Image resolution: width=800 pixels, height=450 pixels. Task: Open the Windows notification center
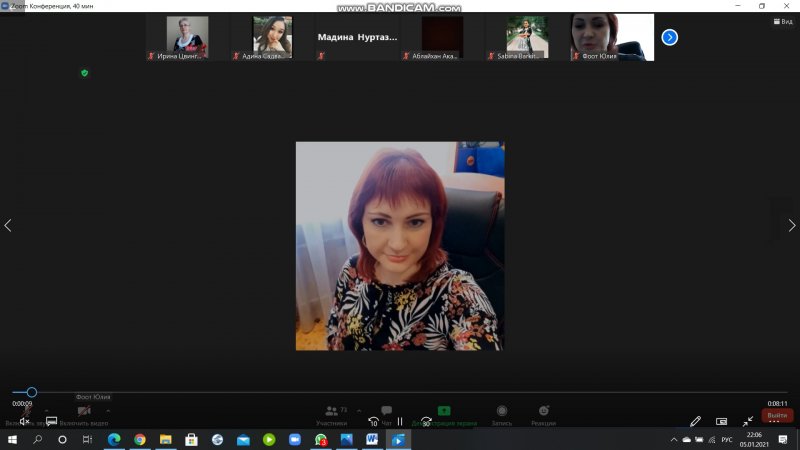pos(783,440)
